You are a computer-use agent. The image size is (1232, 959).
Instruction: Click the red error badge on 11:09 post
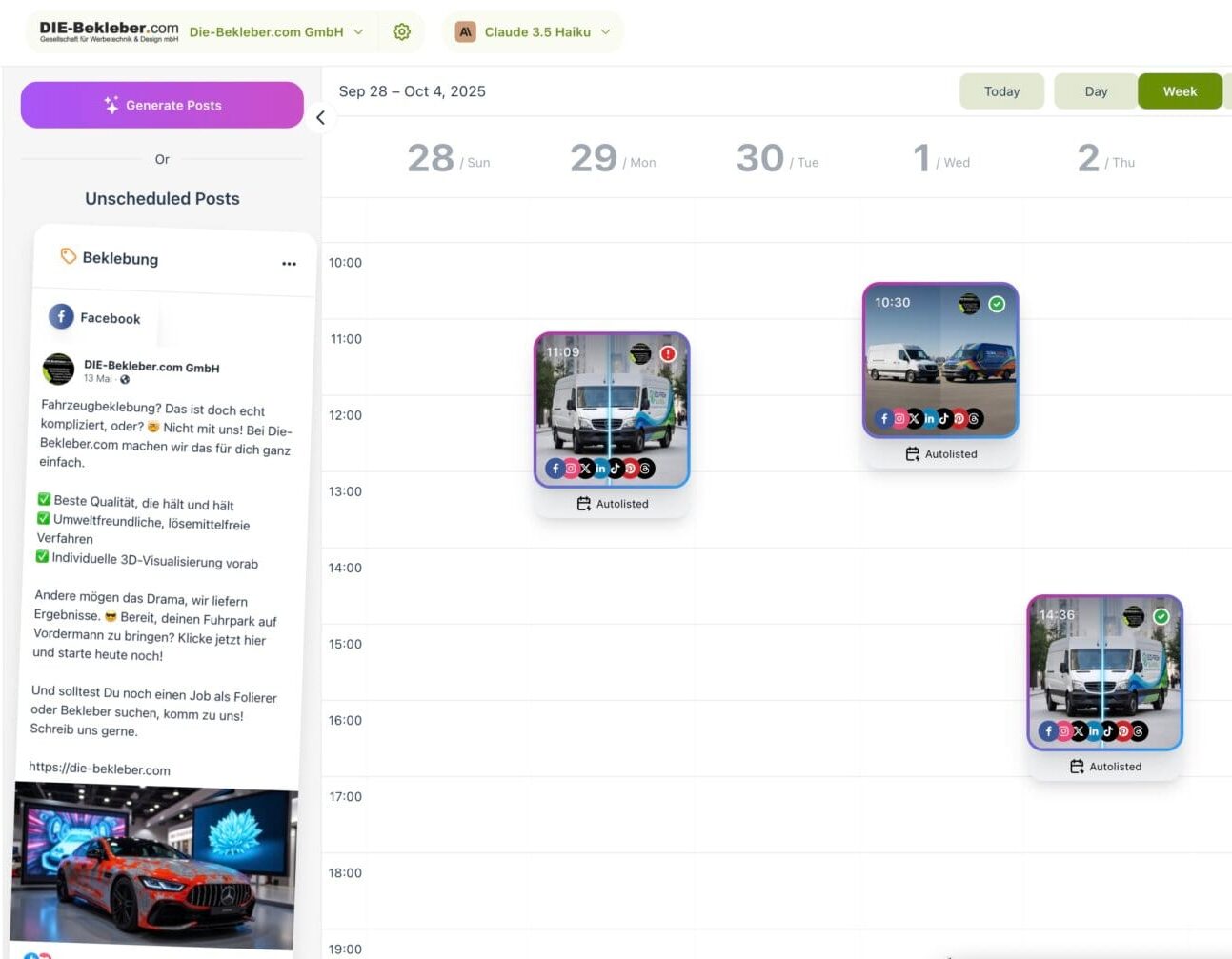coord(668,353)
